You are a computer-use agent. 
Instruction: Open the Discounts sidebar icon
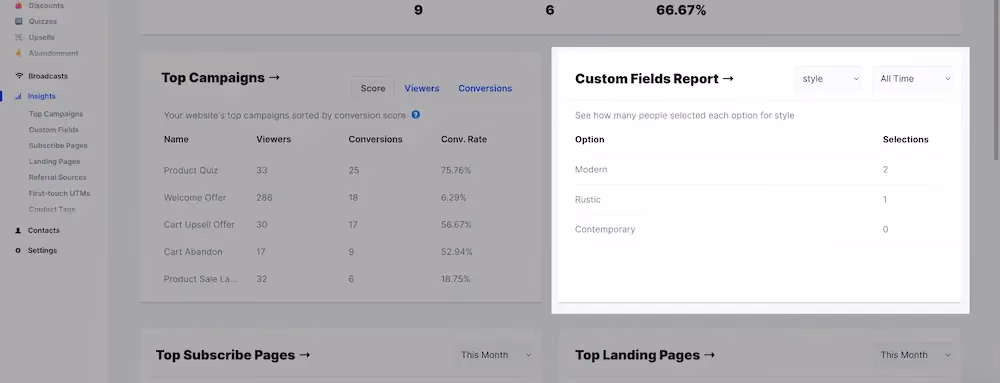coord(18,5)
